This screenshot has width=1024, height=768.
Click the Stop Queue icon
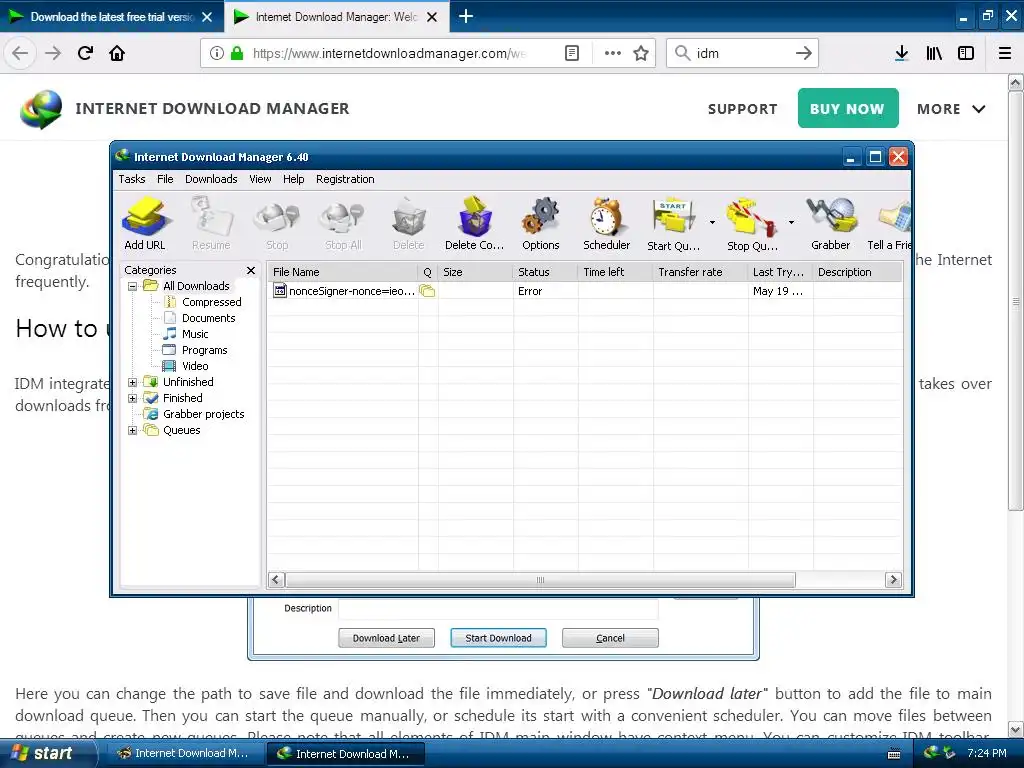point(752,223)
